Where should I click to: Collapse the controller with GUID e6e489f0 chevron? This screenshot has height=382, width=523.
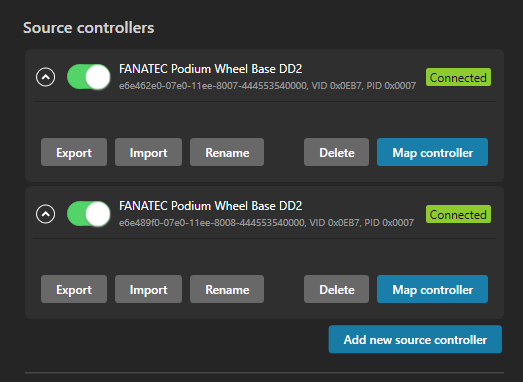[x=45, y=214]
